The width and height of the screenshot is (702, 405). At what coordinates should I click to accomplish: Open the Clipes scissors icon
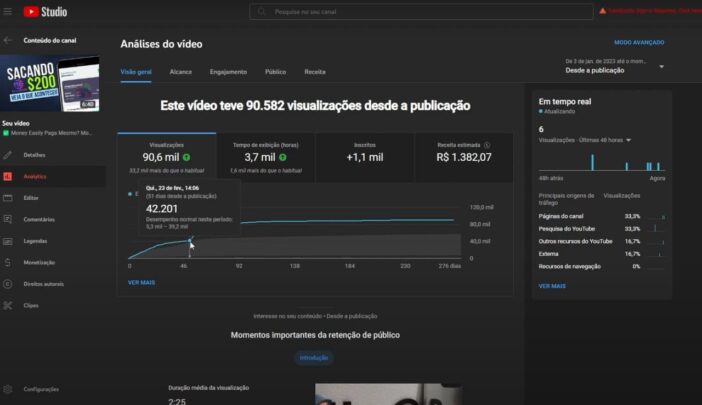8,305
